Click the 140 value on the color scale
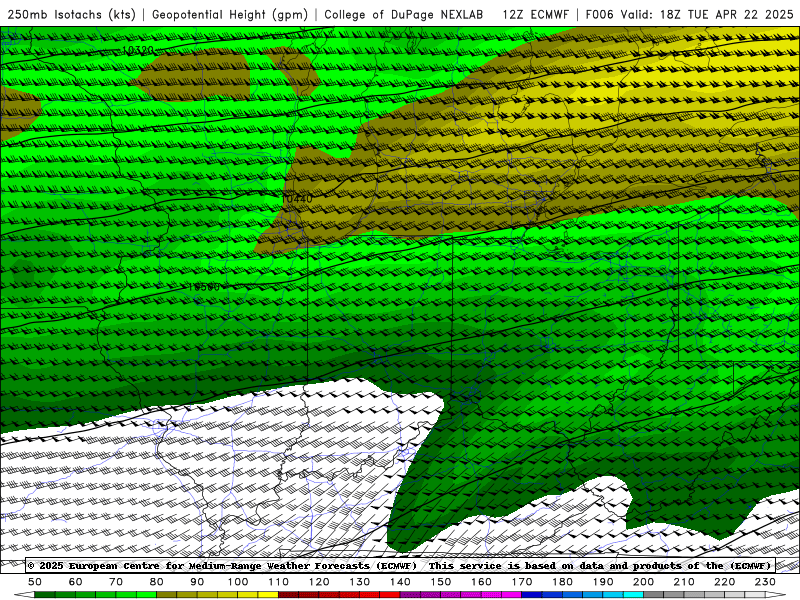 (400, 582)
